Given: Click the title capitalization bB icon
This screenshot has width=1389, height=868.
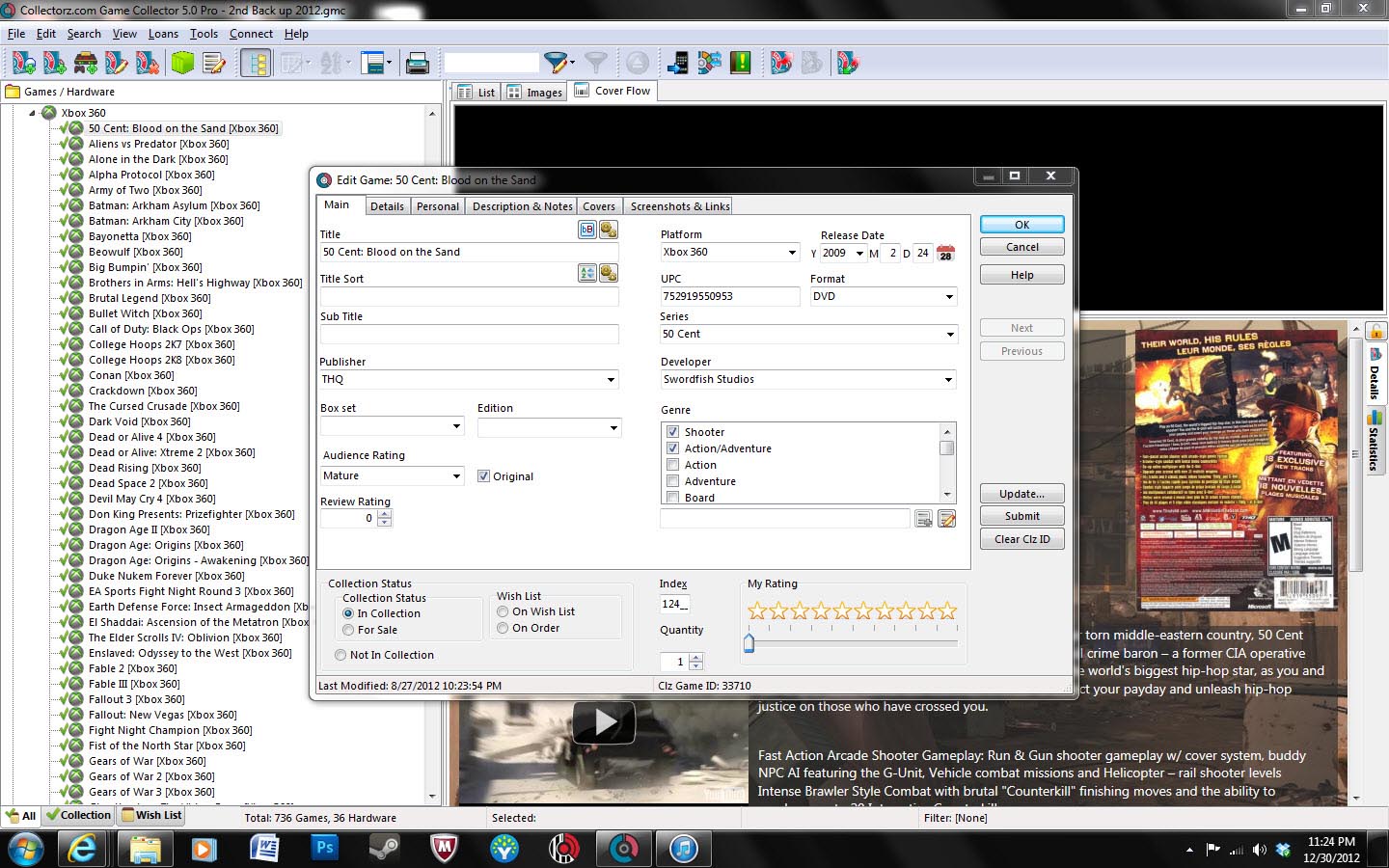Looking at the screenshot, I should tap(587, 230).
